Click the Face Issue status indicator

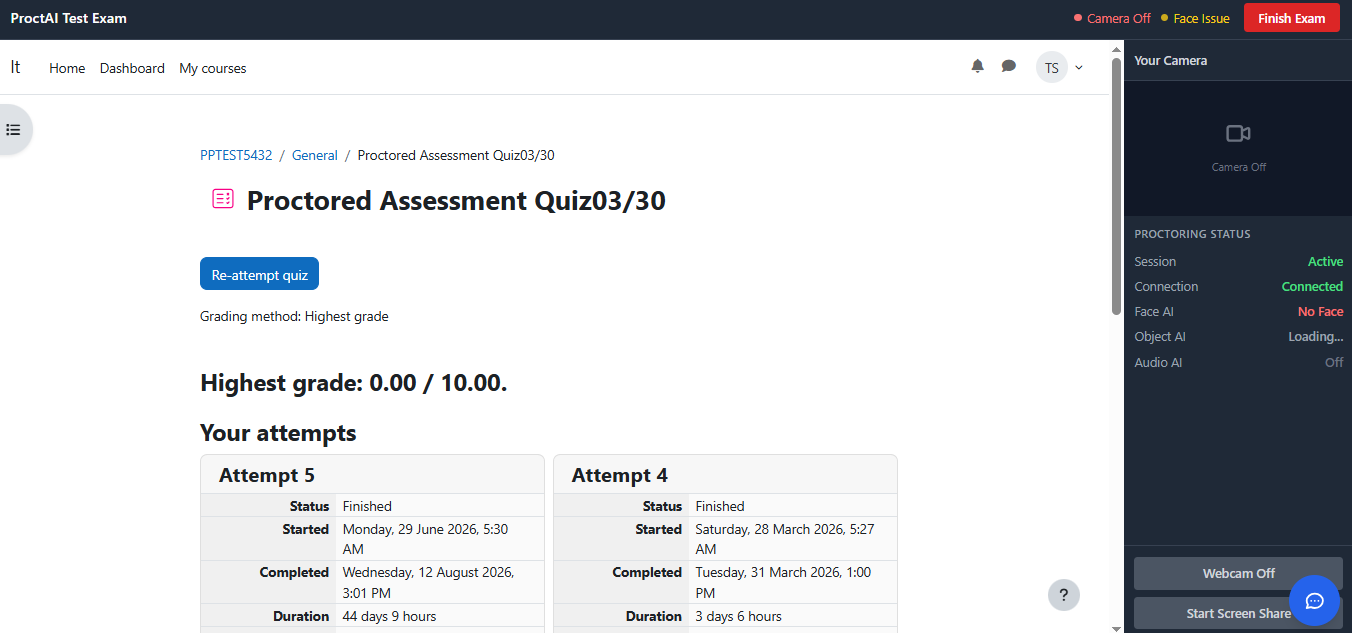point(1195,18)
